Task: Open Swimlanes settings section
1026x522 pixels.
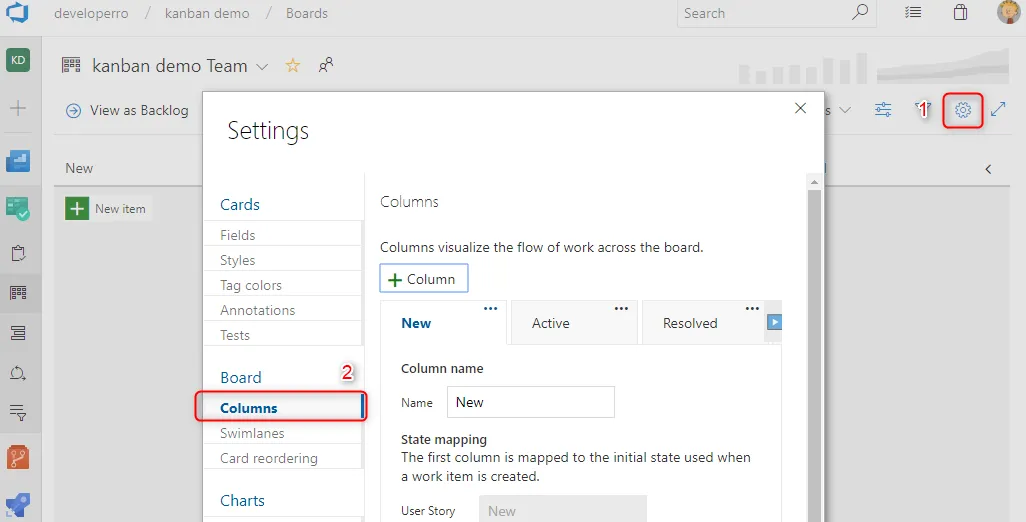Action: (x=252, y=433)
